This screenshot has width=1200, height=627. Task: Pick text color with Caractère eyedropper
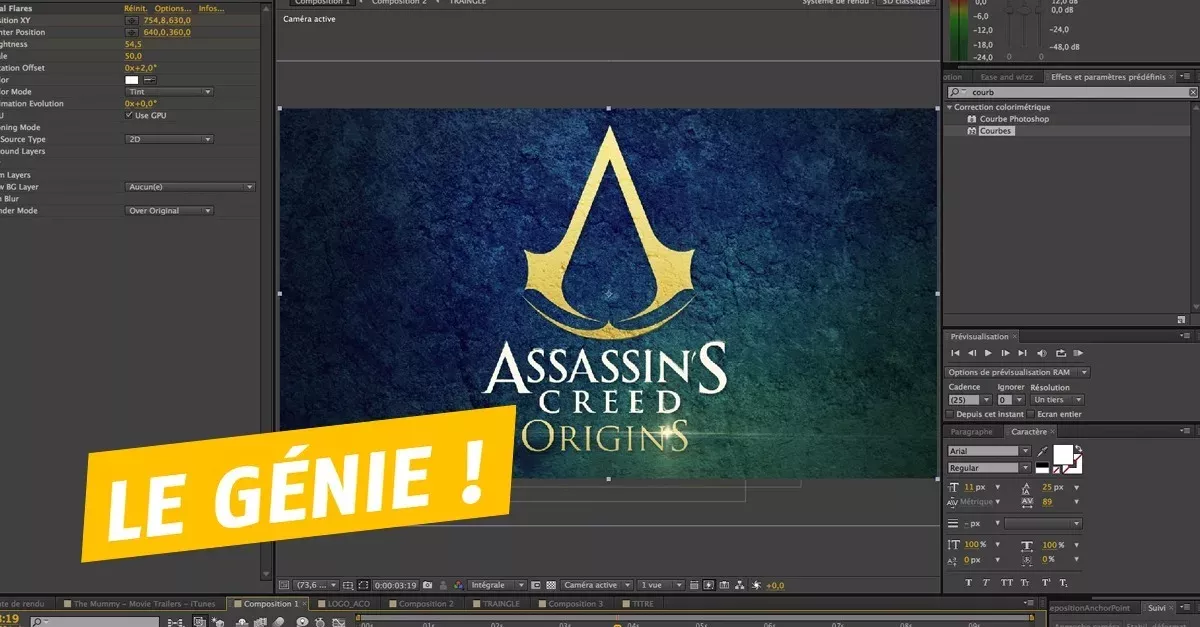1042,452
